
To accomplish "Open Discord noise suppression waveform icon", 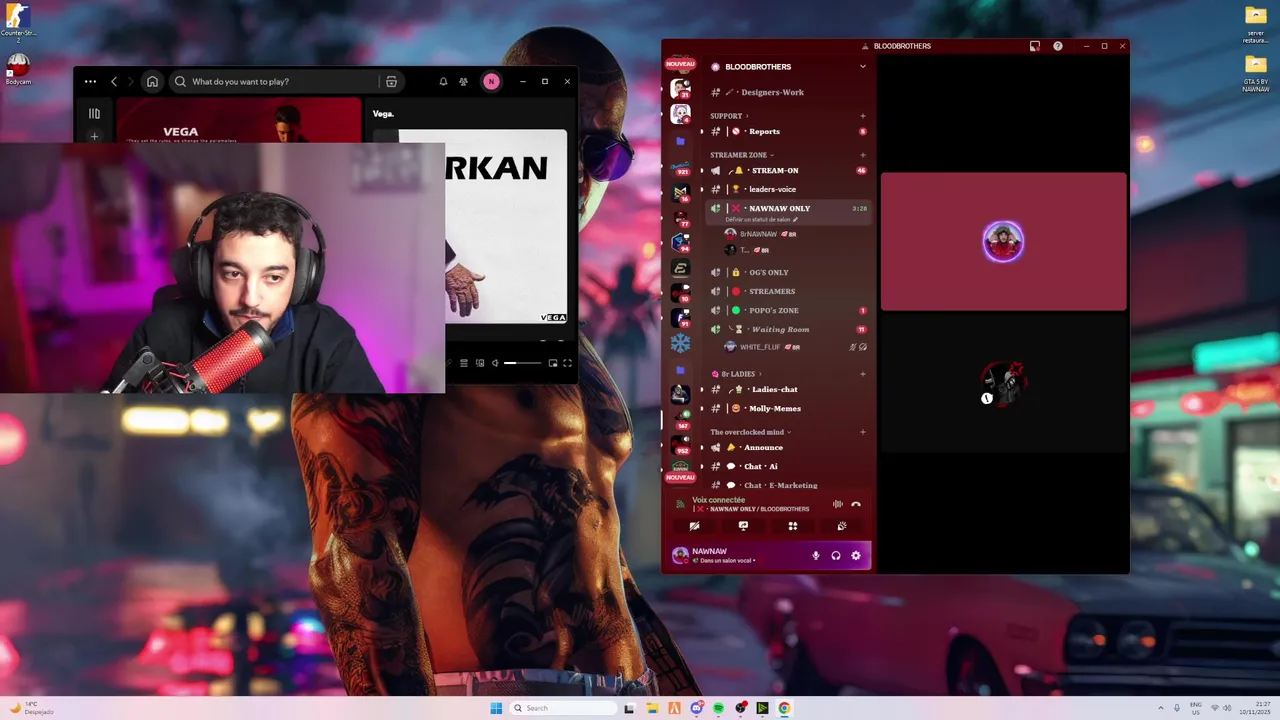I will tap(838, 504).
